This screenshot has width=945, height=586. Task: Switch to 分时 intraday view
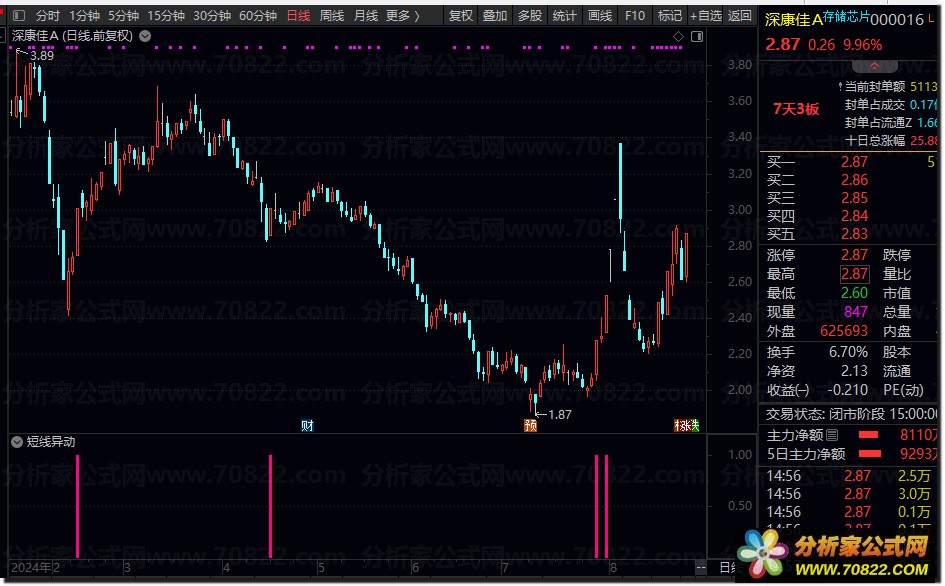[x=48, y=16]
